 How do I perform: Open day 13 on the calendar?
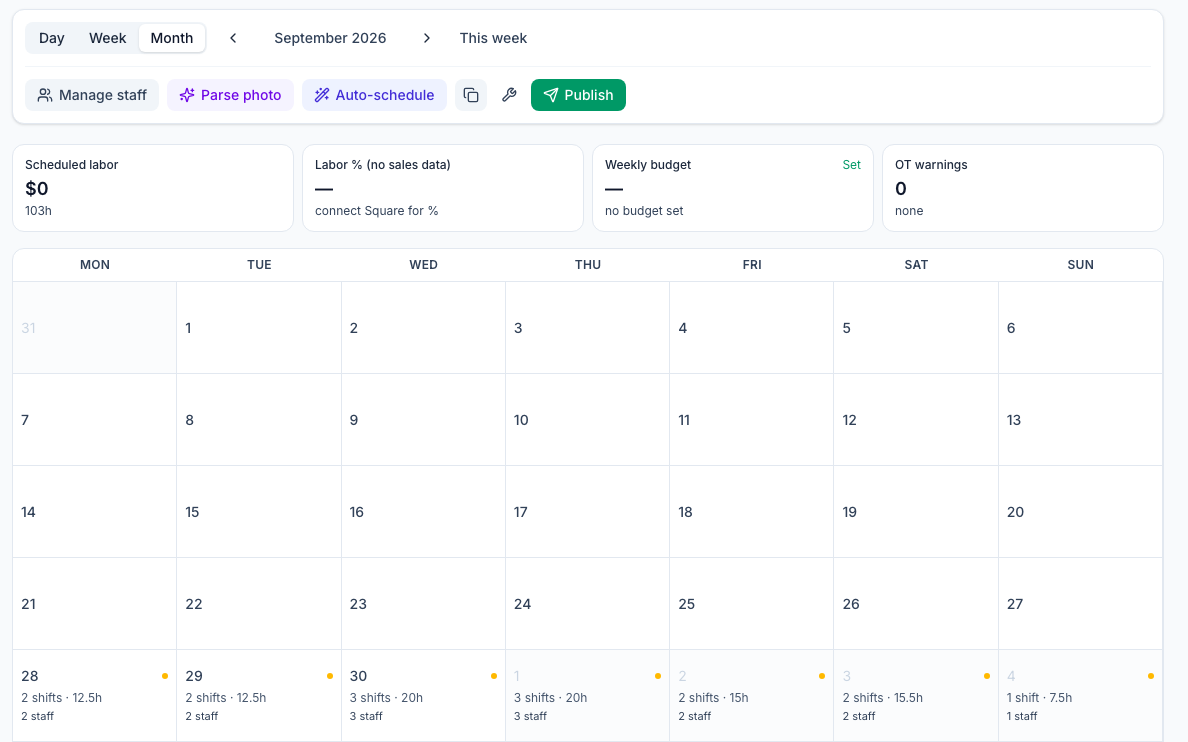tap(1080, 420)
